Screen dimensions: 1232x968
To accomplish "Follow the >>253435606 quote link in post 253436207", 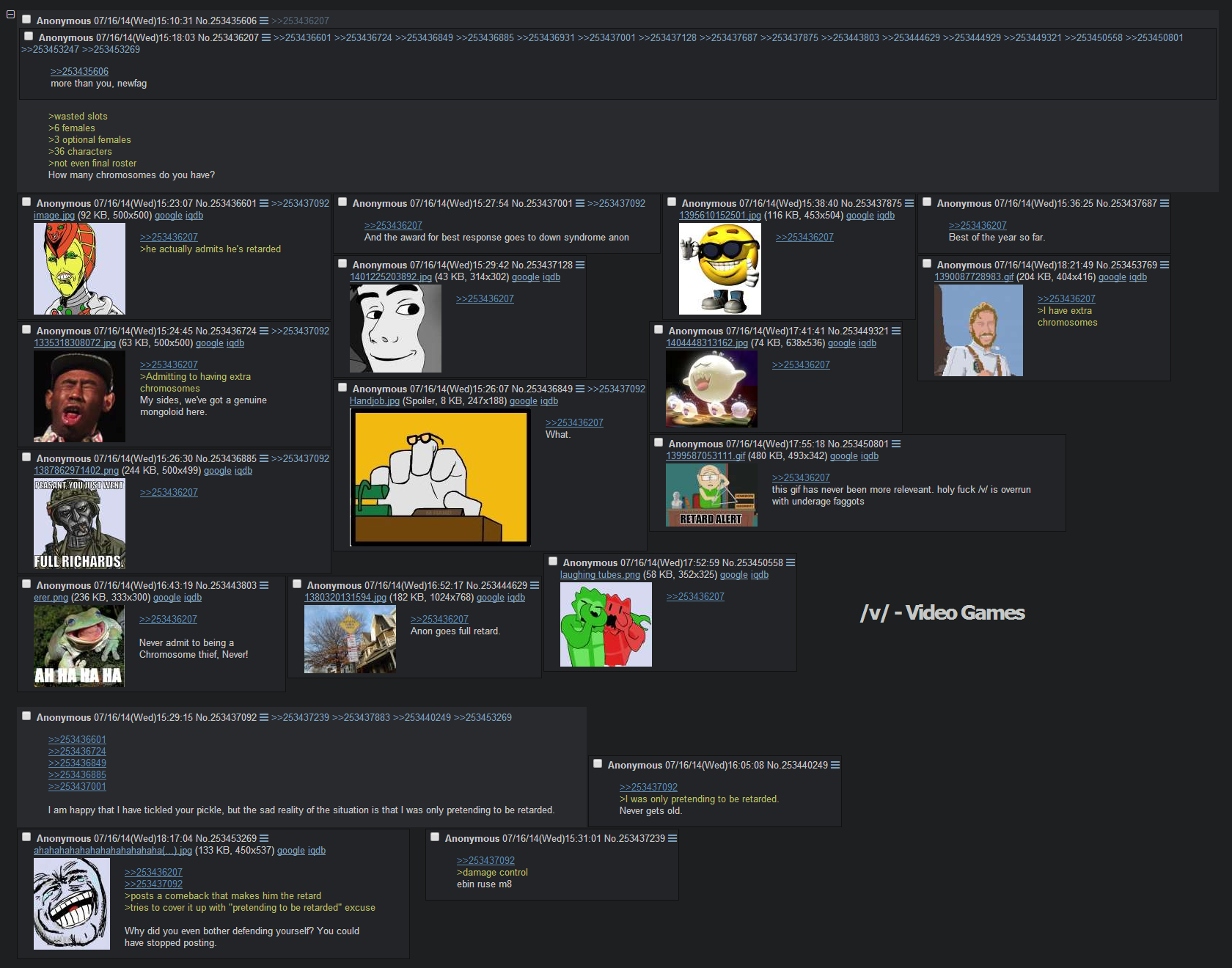I will (79, 72).
